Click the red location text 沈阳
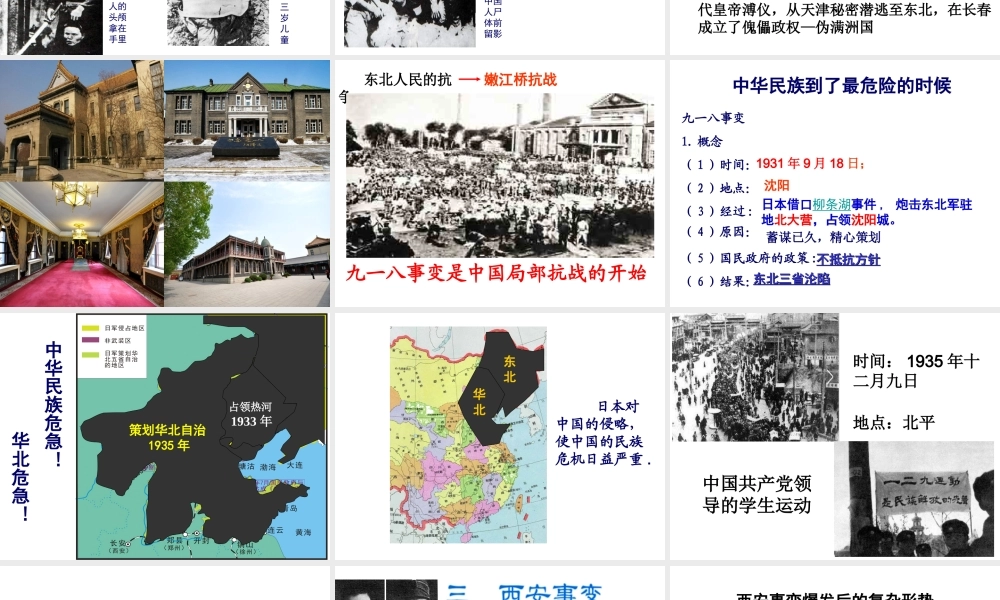 point(777,186)
